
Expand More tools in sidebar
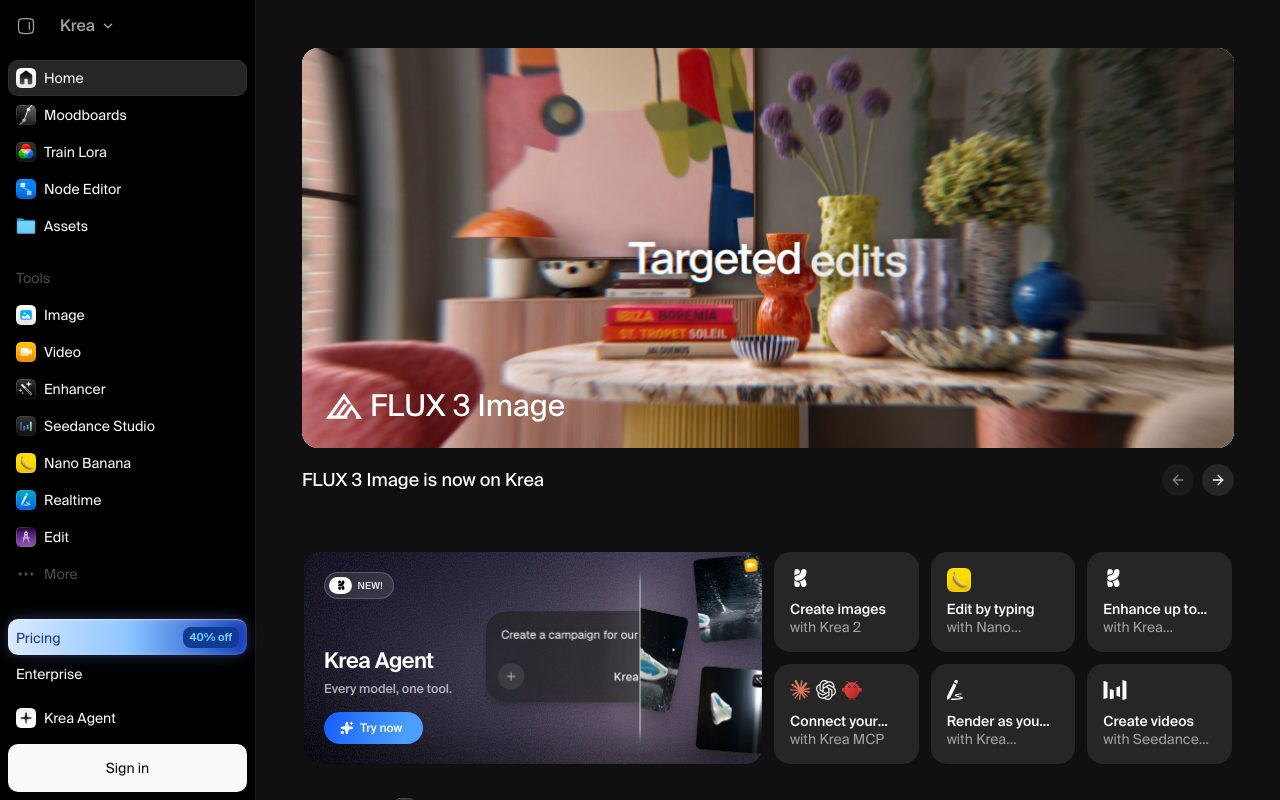click(x=127, y=574)
